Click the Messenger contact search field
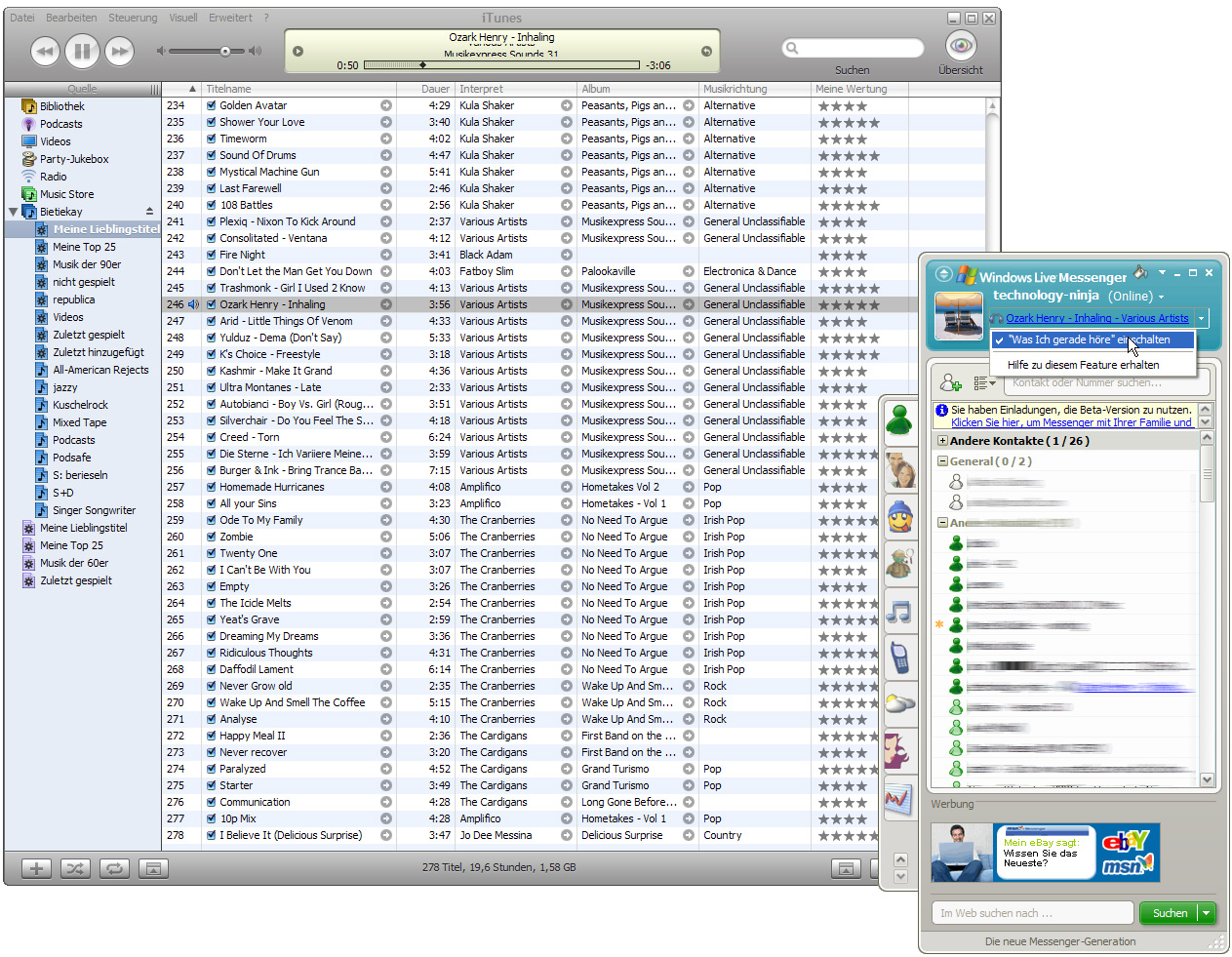The image size is (1232, 957). [1105, 382]
